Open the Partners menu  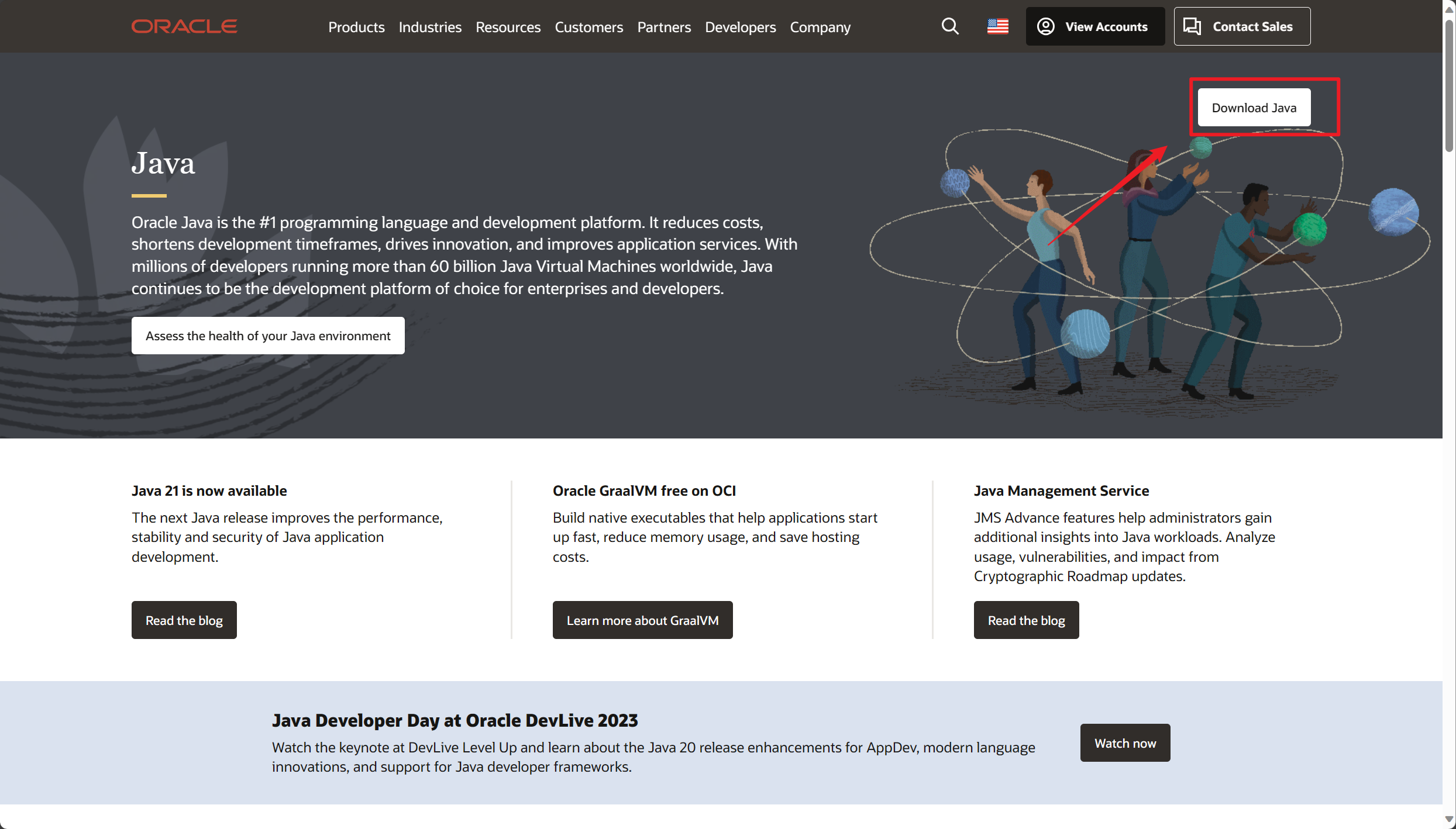tap(664, 27)
